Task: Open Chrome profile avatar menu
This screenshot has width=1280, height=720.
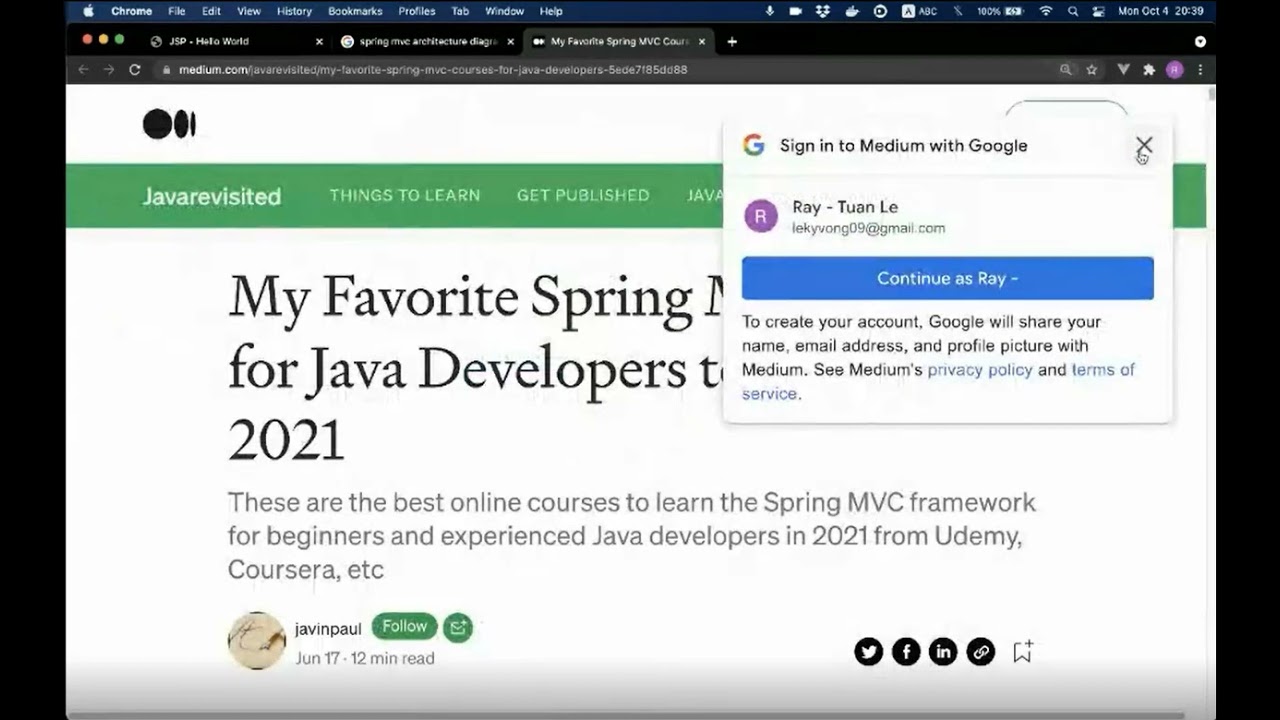Action: (x=1174, y=70)
